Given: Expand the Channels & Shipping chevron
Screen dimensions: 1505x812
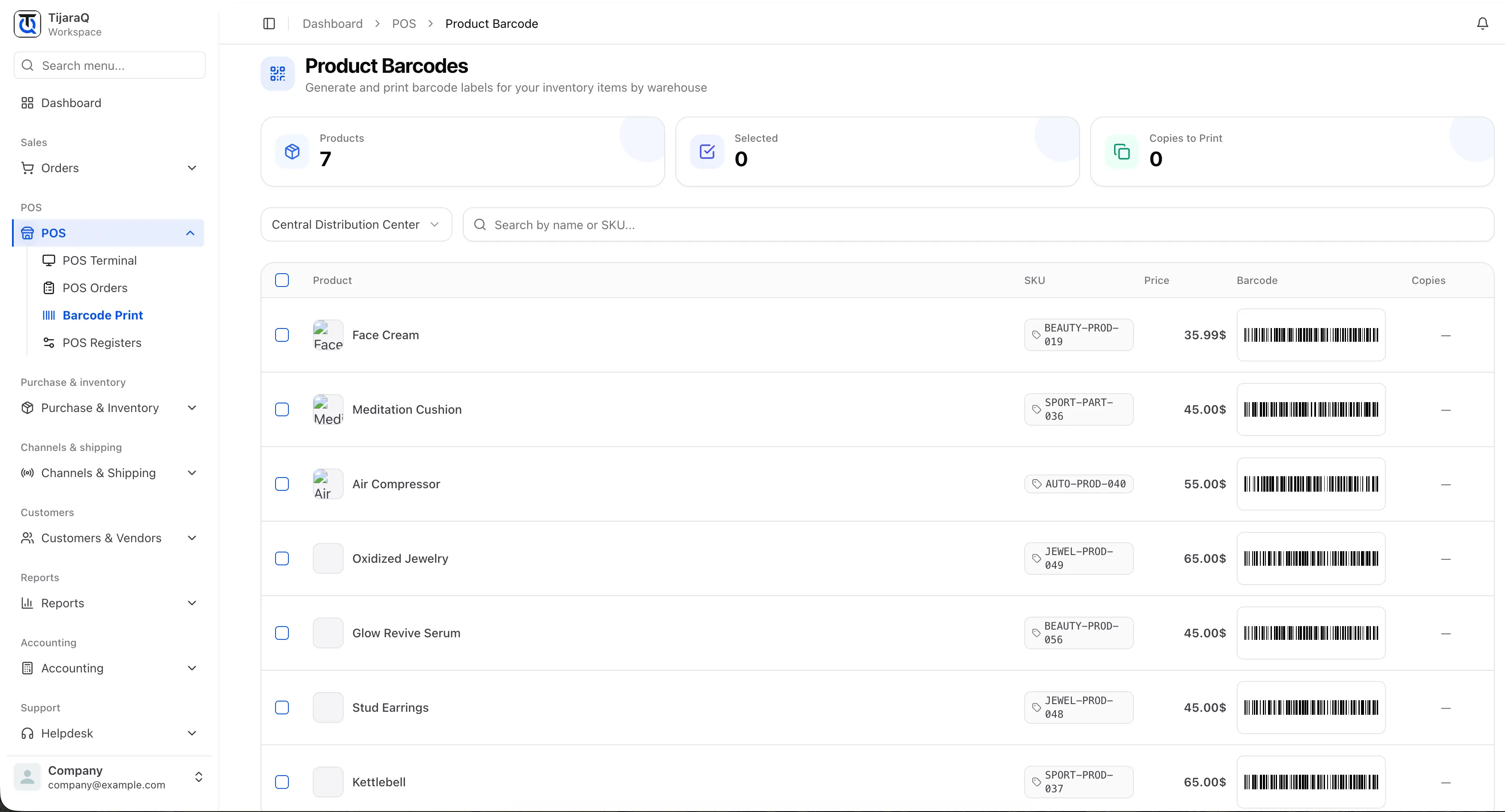Looking at the screenshot, I should 192,473.
